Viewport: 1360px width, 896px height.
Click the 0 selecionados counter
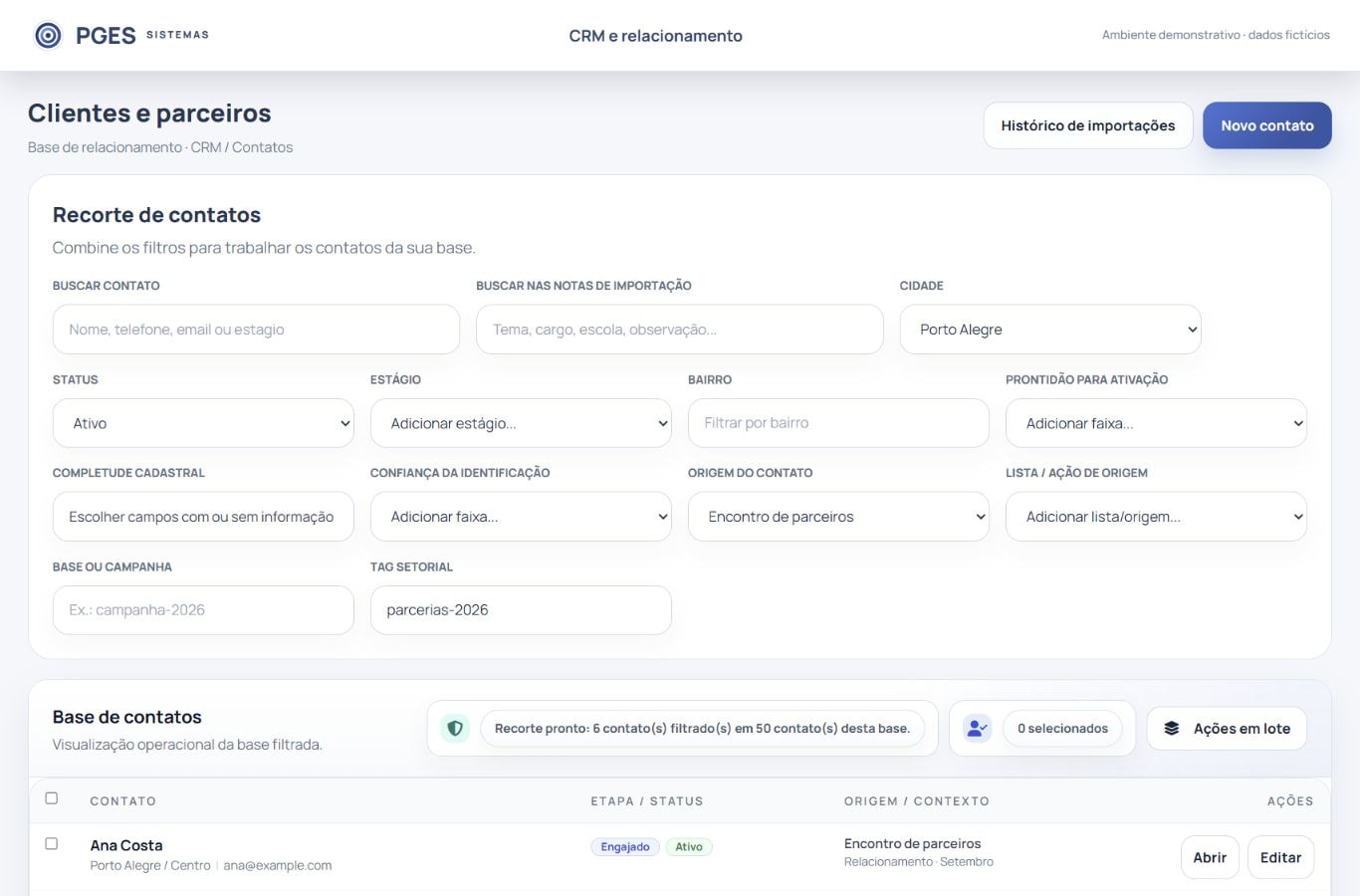[1062, 728]
